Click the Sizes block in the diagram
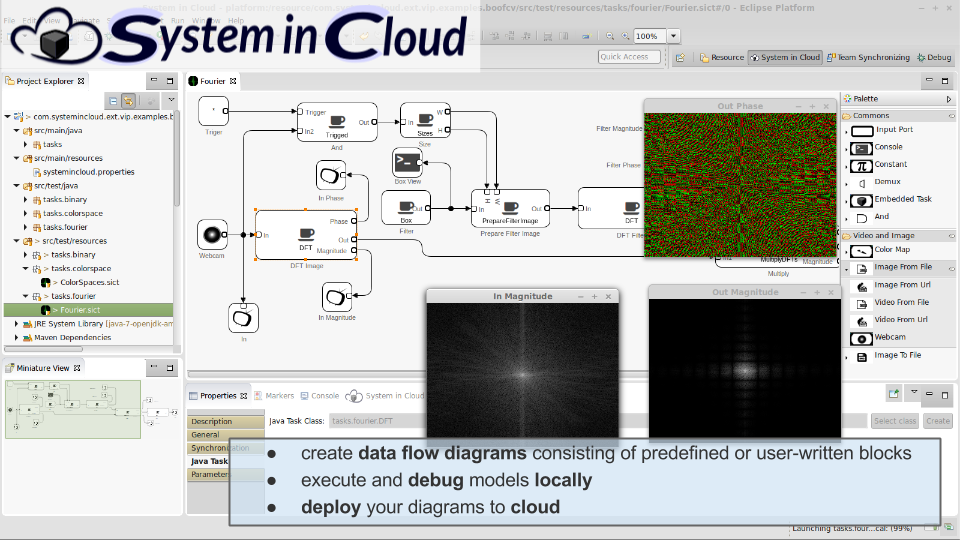The image size is (960, 540). pos(425,121)
